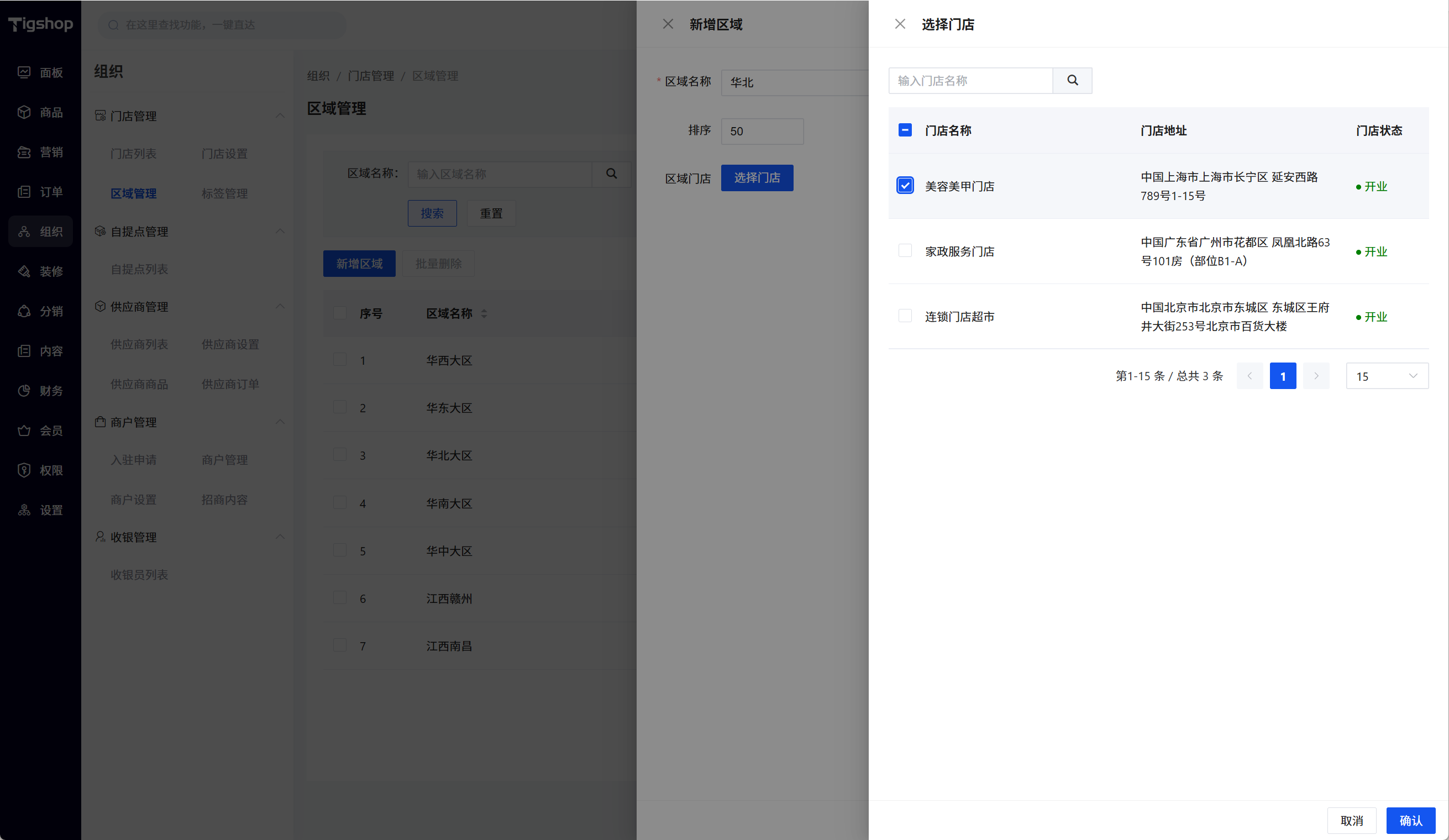
Task: Open the page size dropdown showing 15
Action: click(1387, 376)
